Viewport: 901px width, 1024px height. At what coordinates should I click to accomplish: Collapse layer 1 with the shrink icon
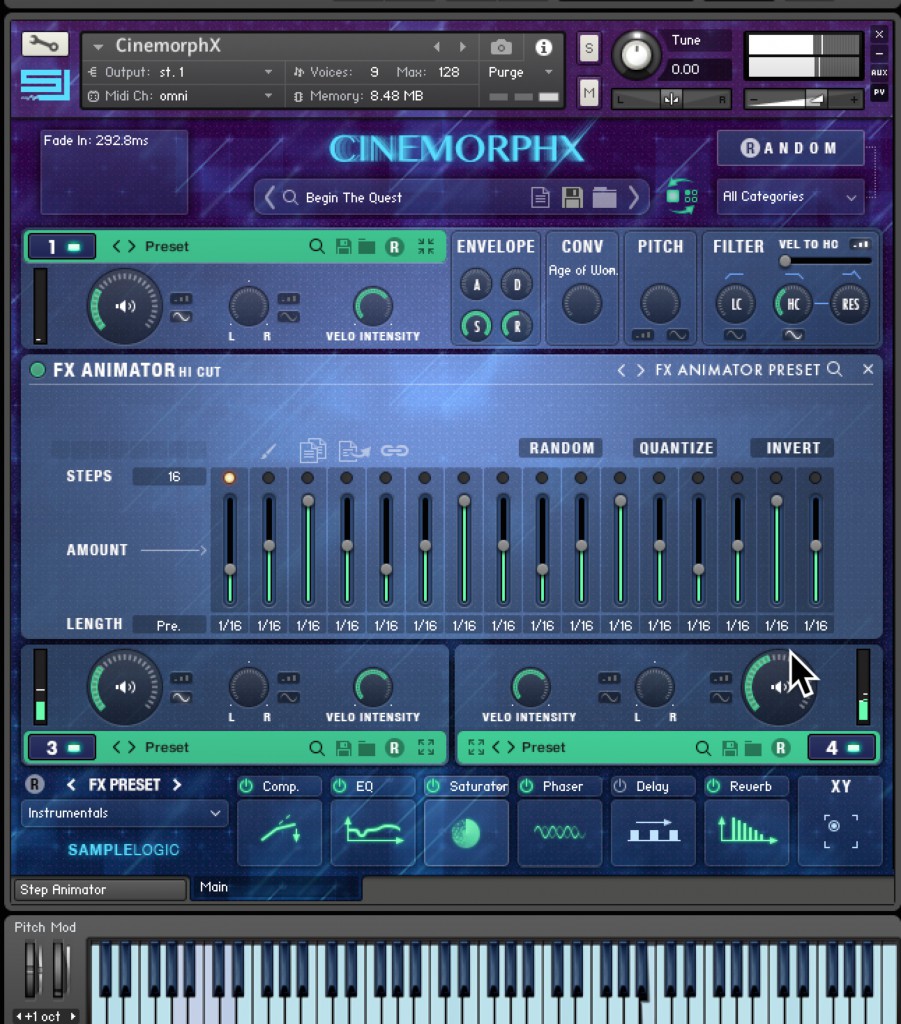coord(426,246)
